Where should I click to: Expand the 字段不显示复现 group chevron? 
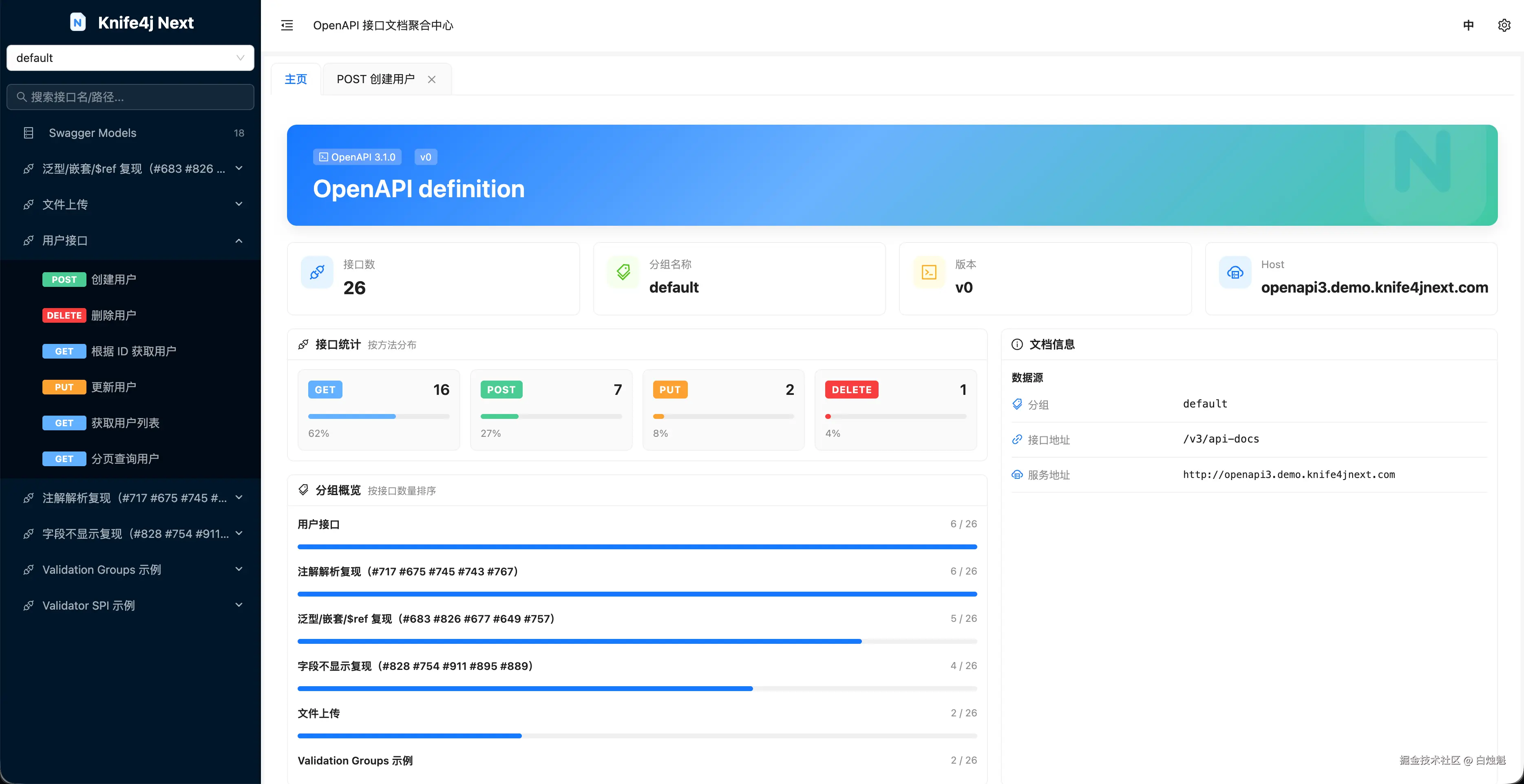click(x=239, y=533)
